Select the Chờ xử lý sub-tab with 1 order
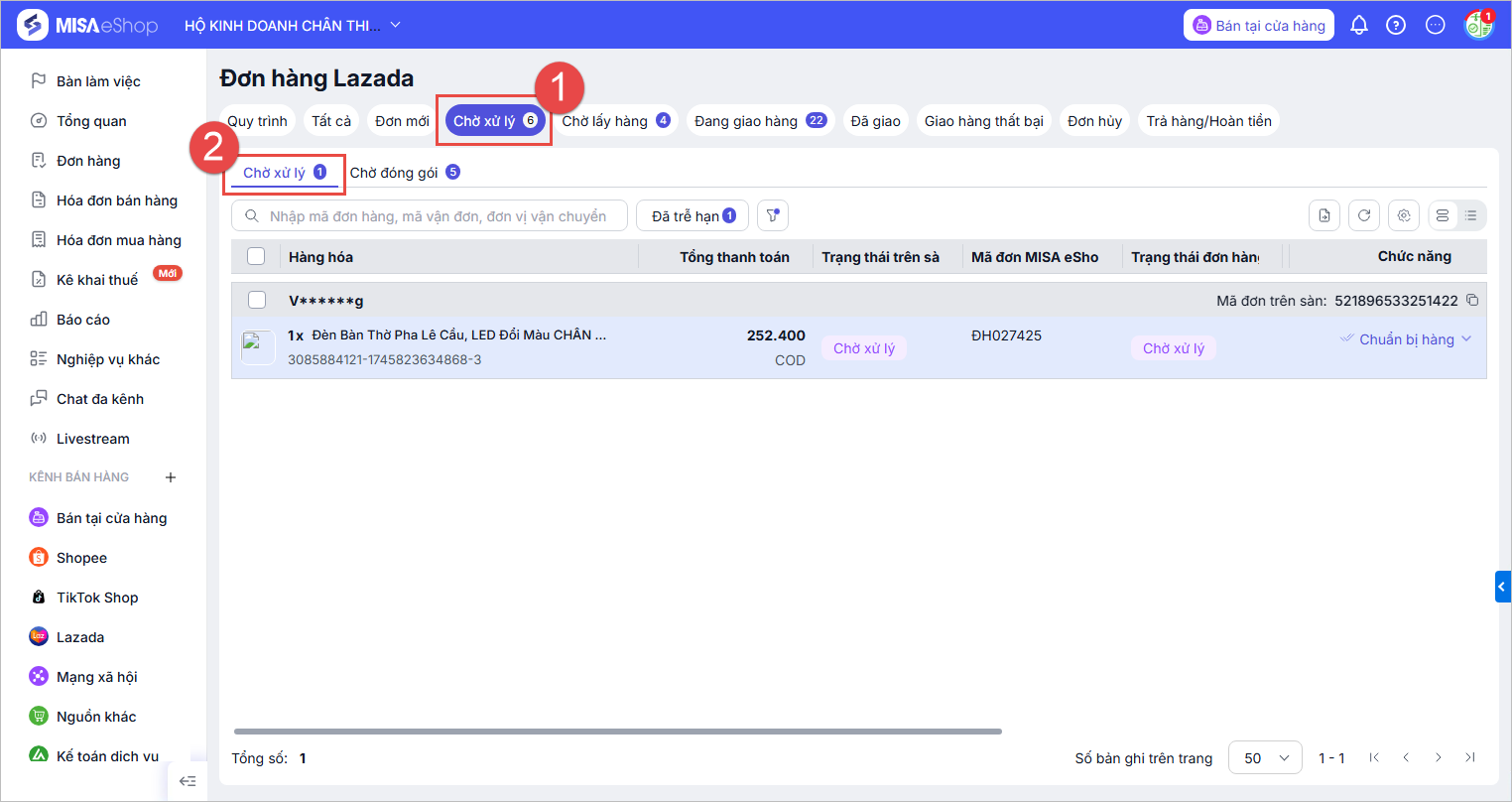Screen dimensions: 1512x802 click(286, 173)
